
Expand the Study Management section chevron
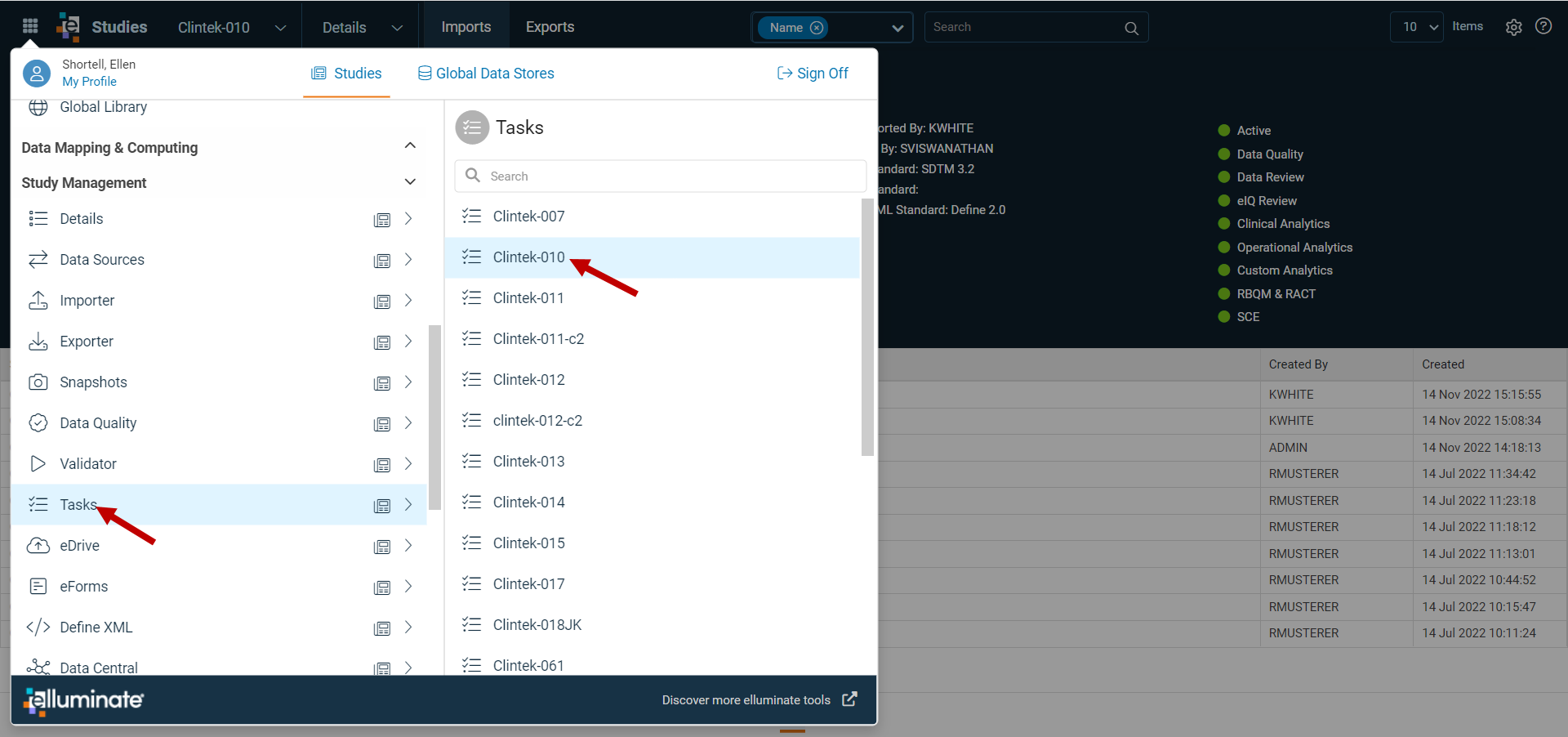click(410, 181)
